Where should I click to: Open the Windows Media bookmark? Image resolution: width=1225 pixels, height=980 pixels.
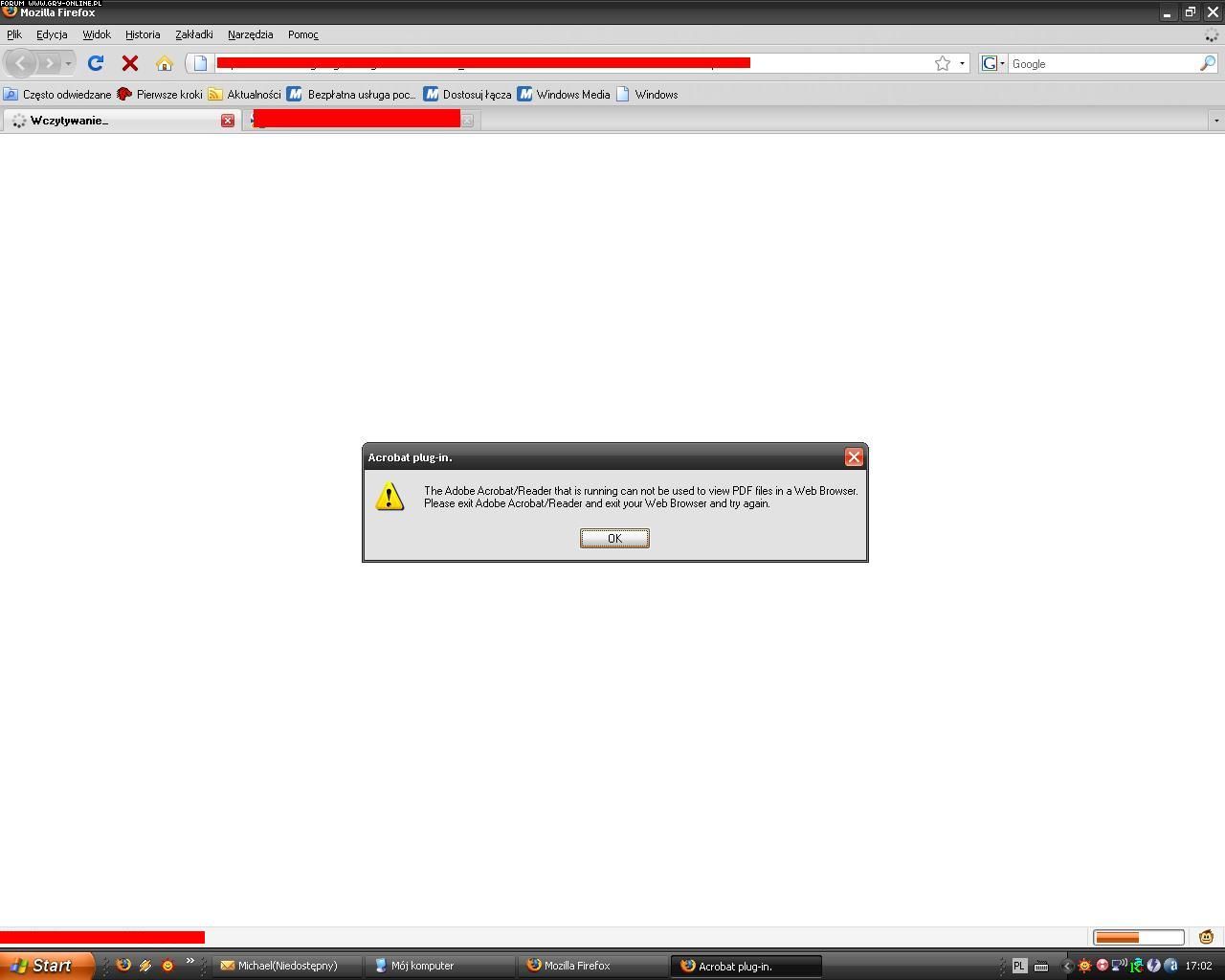[564, 94]
